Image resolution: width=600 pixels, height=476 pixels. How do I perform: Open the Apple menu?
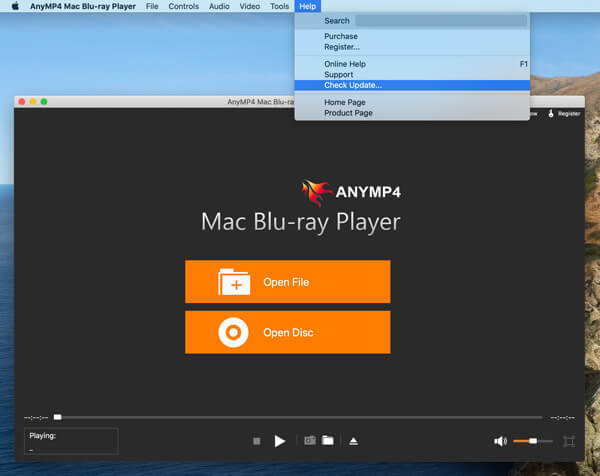click(x=15, y=6)
